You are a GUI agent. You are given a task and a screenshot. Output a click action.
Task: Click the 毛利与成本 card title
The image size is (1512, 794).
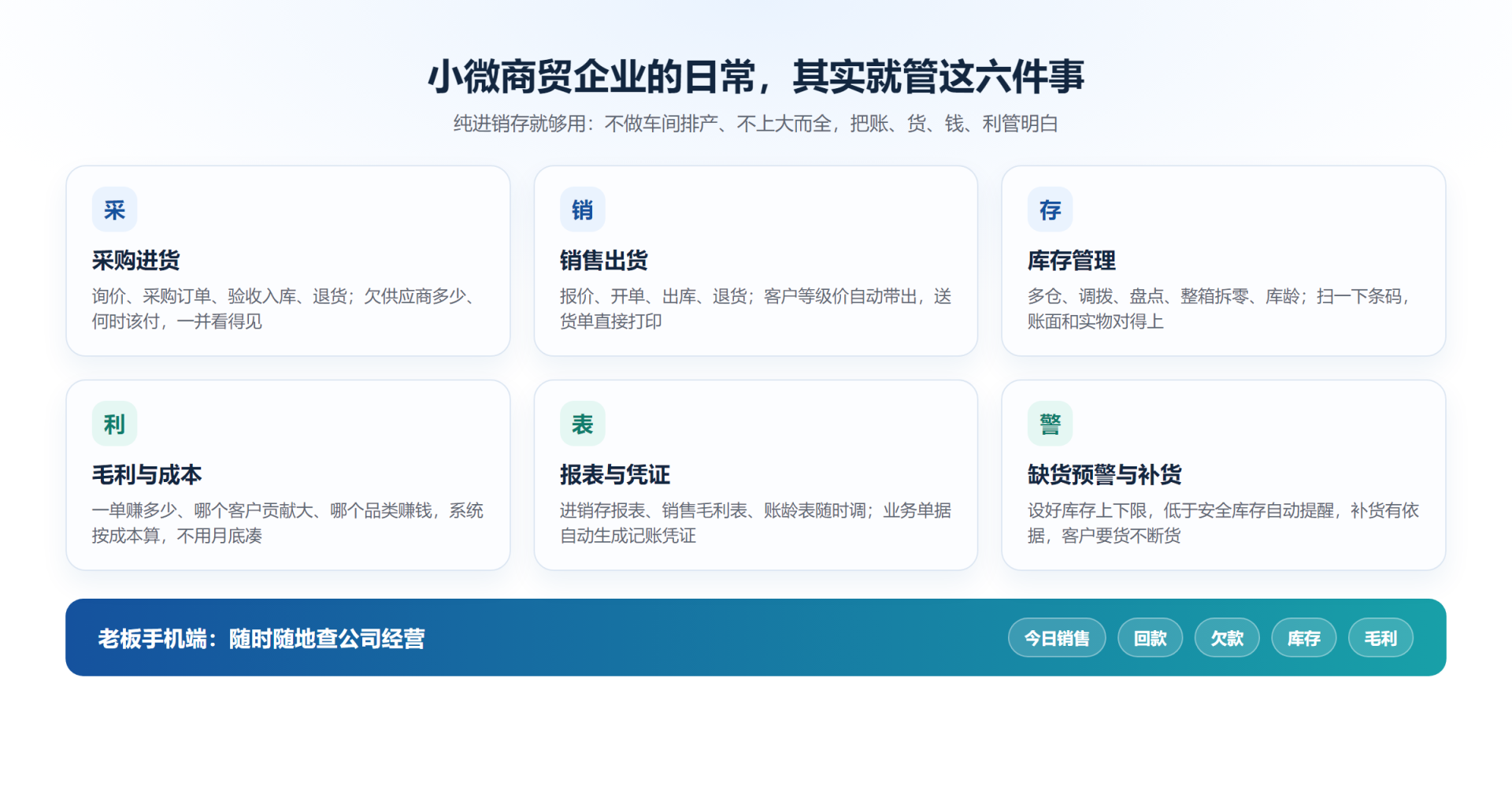[x=147, y=475]
